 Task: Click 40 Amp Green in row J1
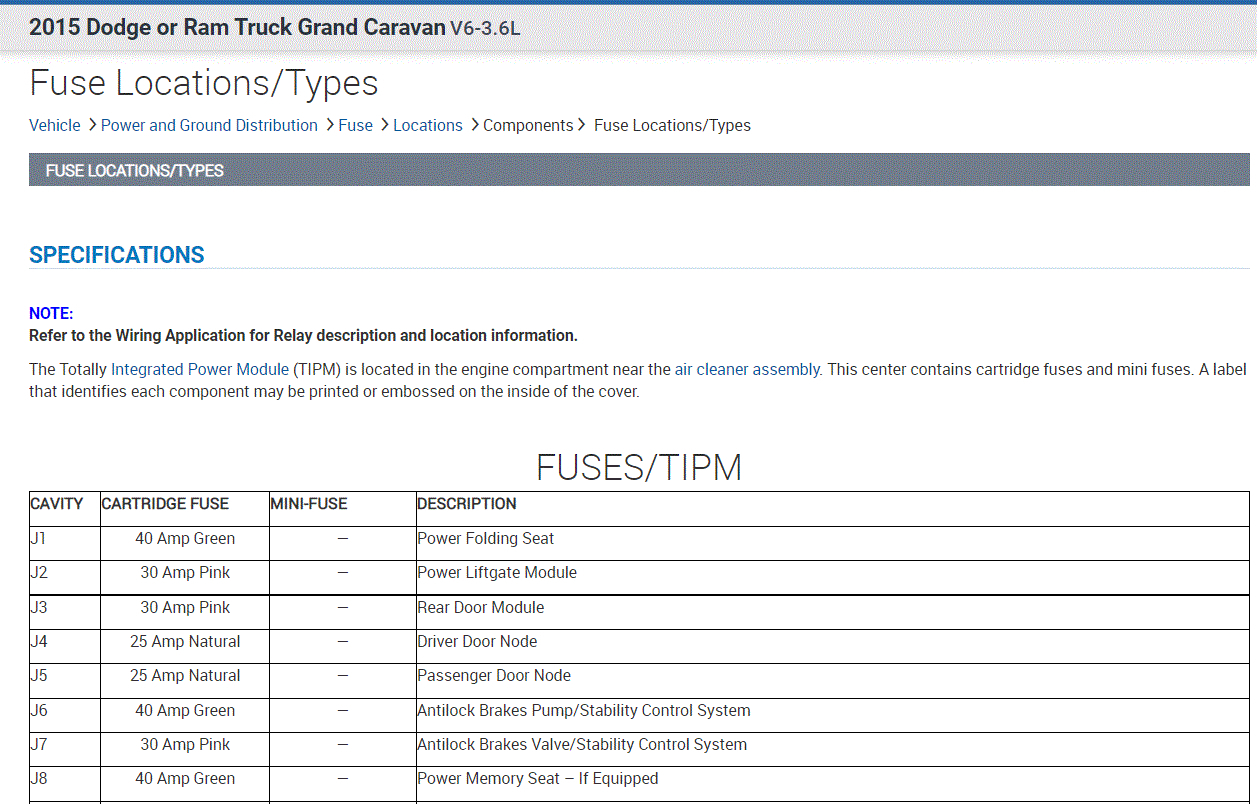pos(185,539)
